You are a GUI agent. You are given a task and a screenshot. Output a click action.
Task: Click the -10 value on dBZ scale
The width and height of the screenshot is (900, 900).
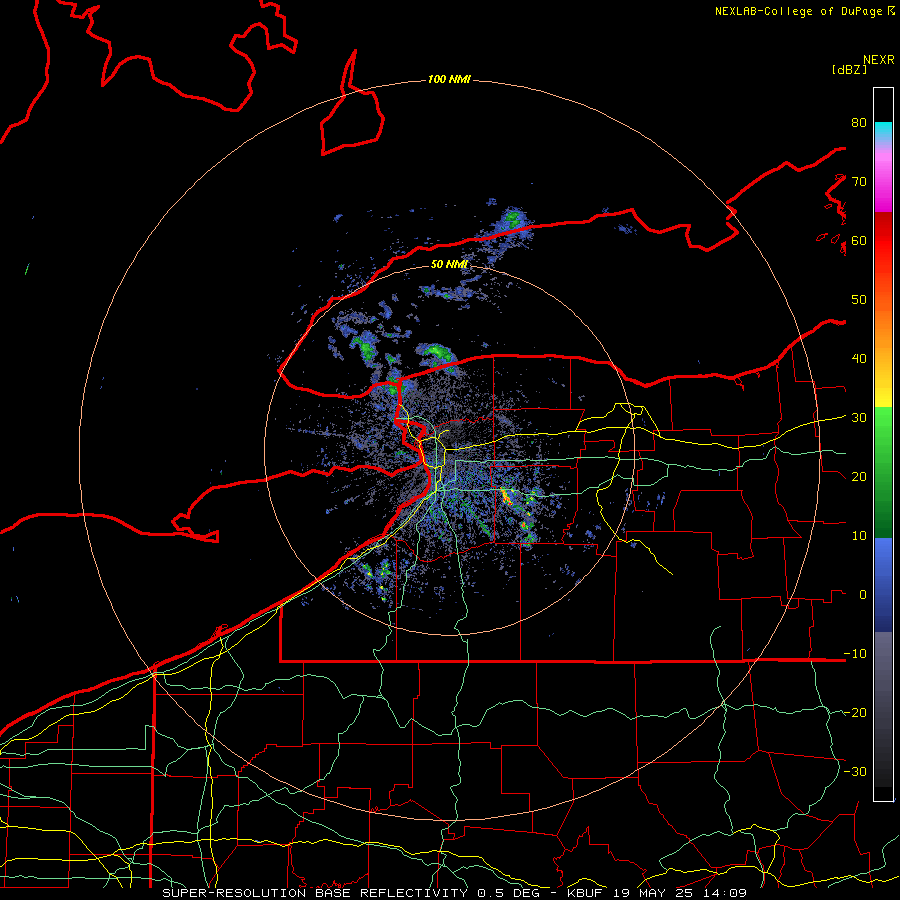pos(855,653)
